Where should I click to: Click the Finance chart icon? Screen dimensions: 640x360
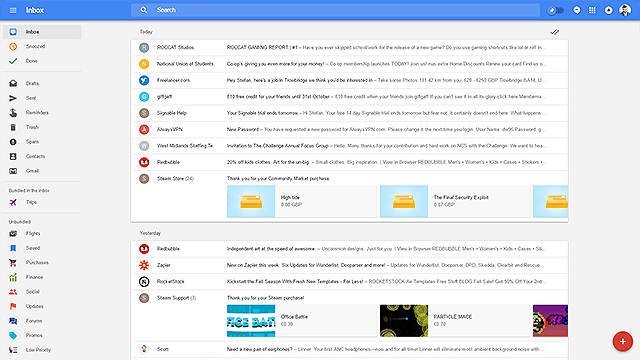pyautogui.click(x=13, y=277)
